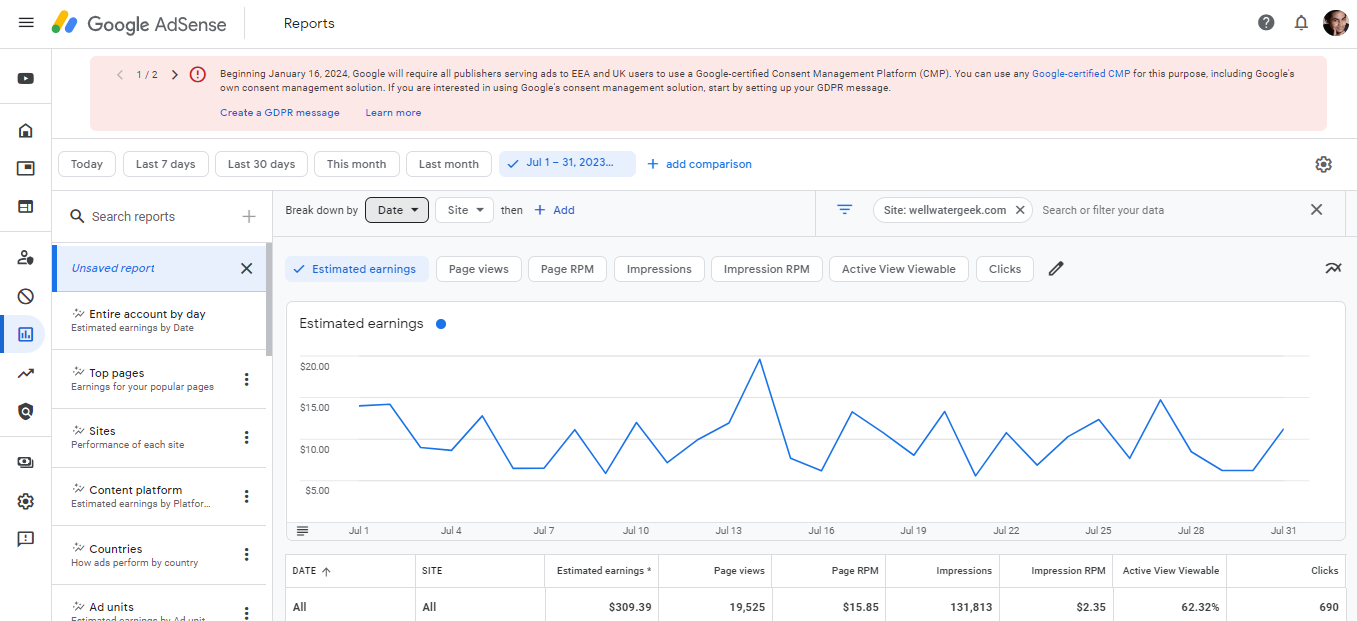Toggle the Active View Viewable metric chip
The image size is (1357, 621).
[x=899, y=269]
